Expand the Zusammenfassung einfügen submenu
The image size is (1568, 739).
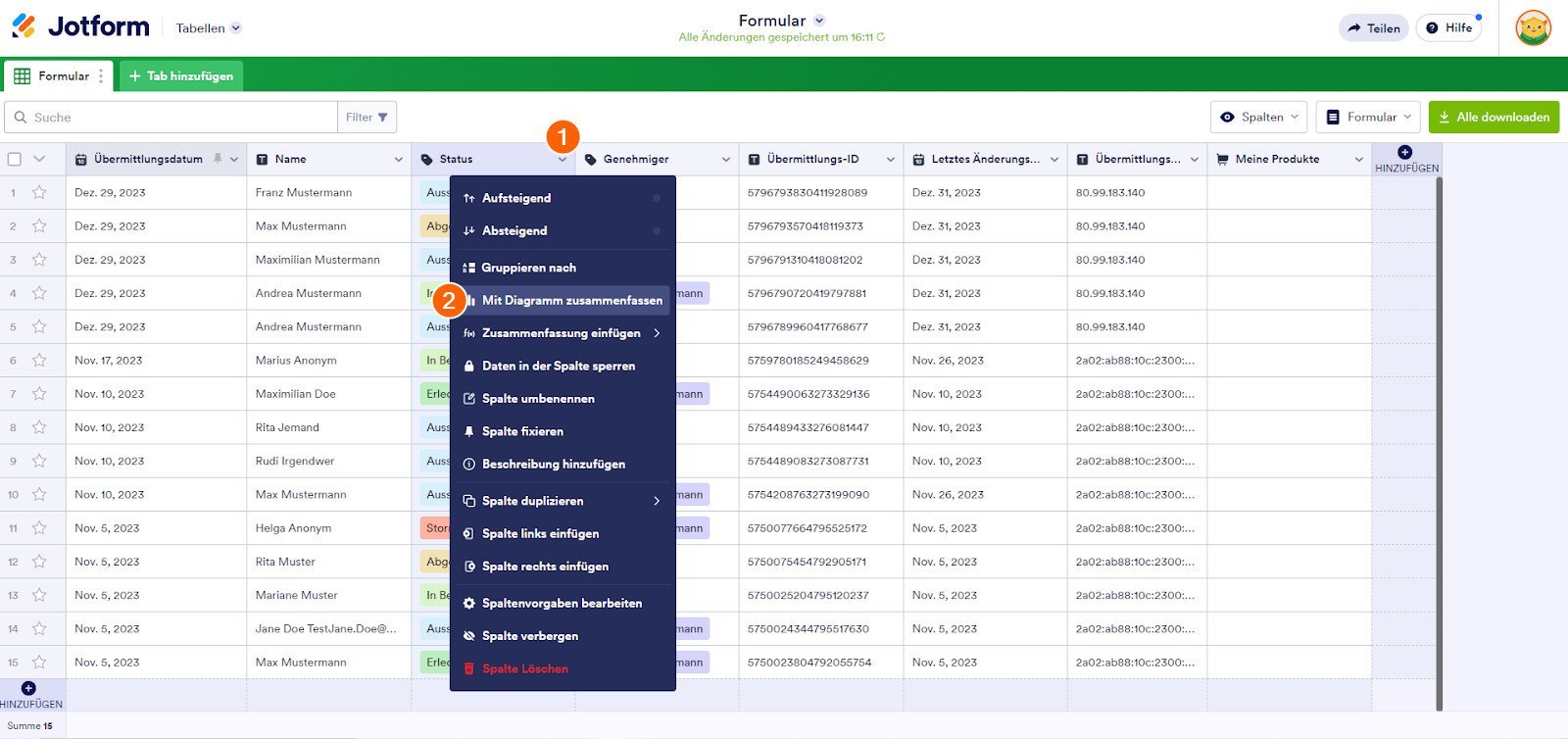563,333
